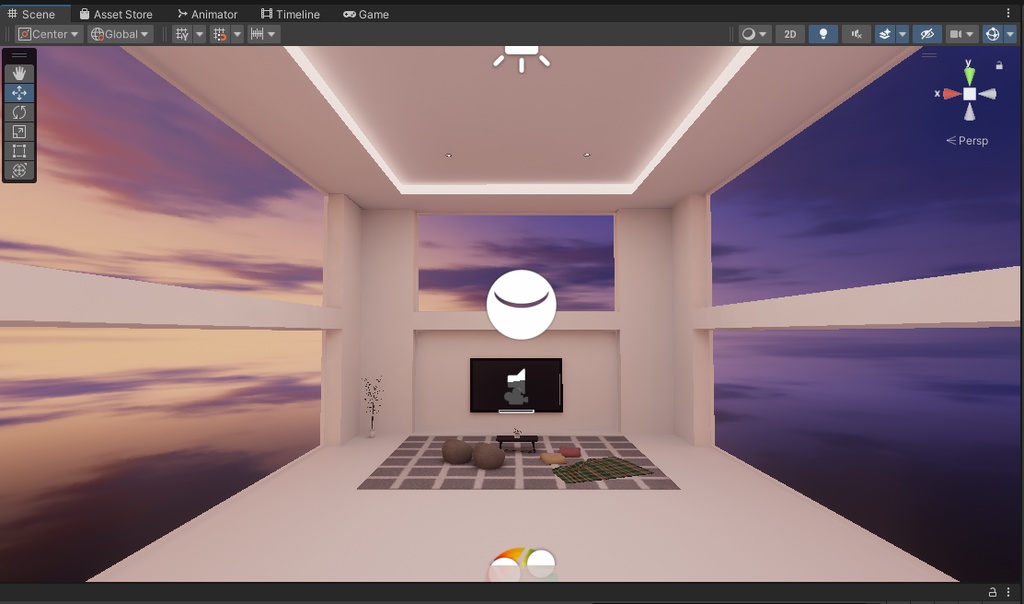This screenshot has width=1024, height=604.
Task: Select the Hand tool in the toolbar
Action: tap(18, 72)
